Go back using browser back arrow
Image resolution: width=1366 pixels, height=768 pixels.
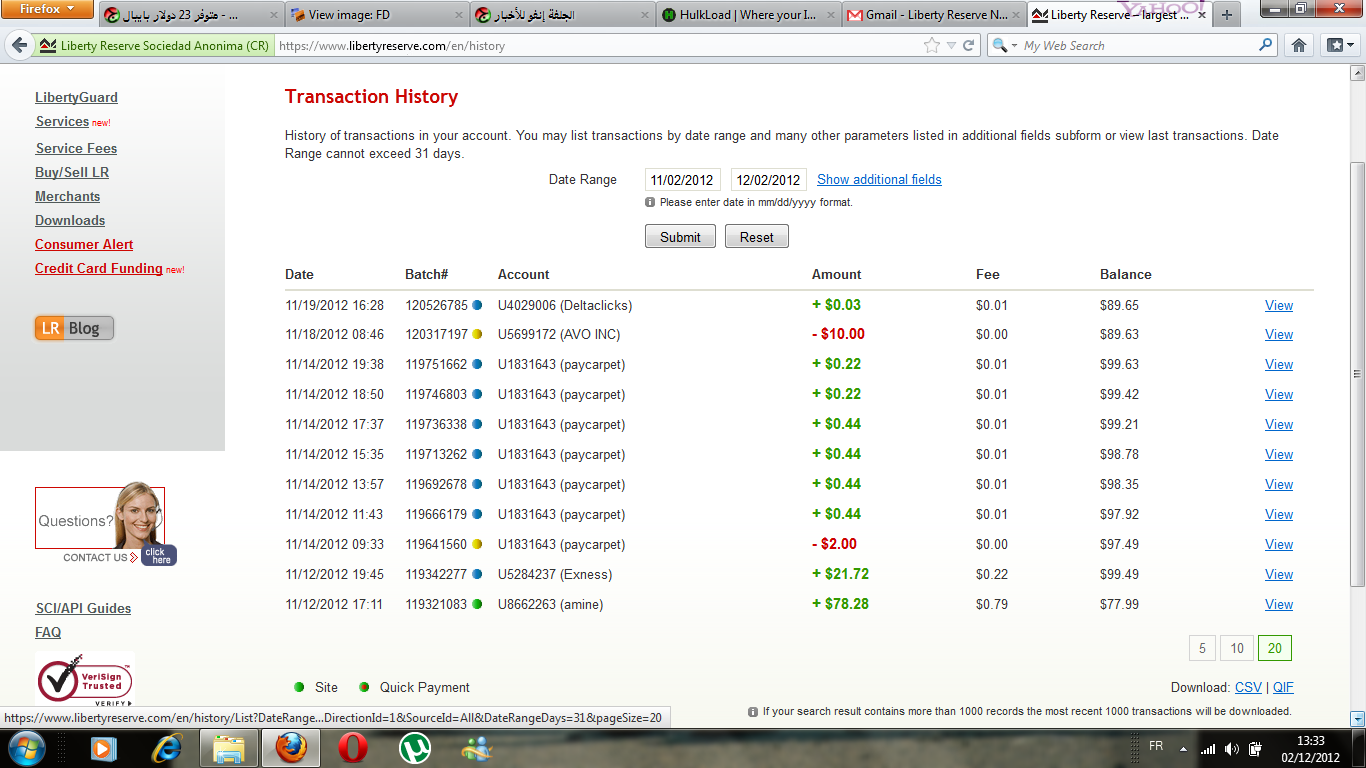click(x=19, y=45)
